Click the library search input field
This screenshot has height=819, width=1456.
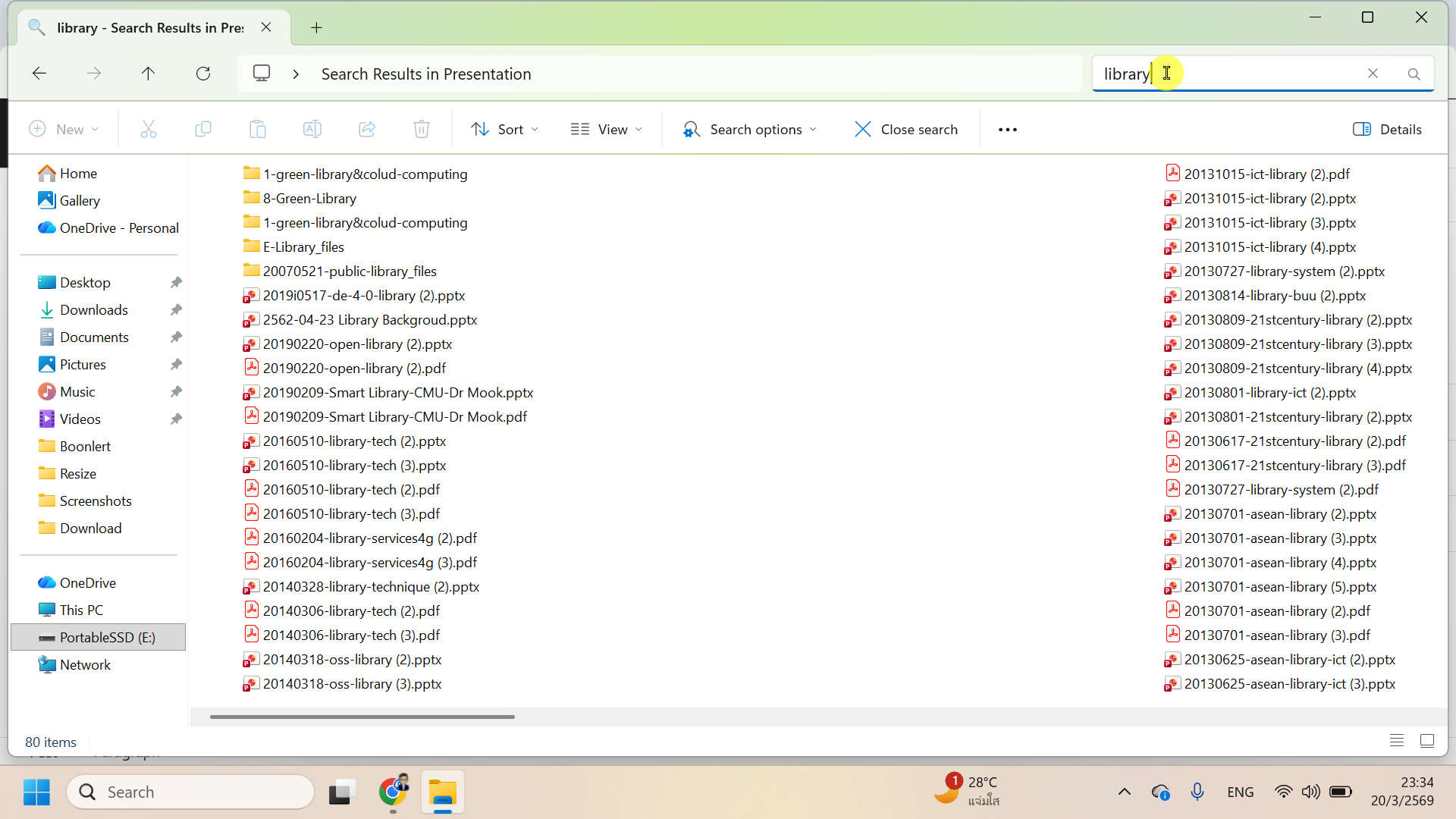click(x=1228, y=74)
